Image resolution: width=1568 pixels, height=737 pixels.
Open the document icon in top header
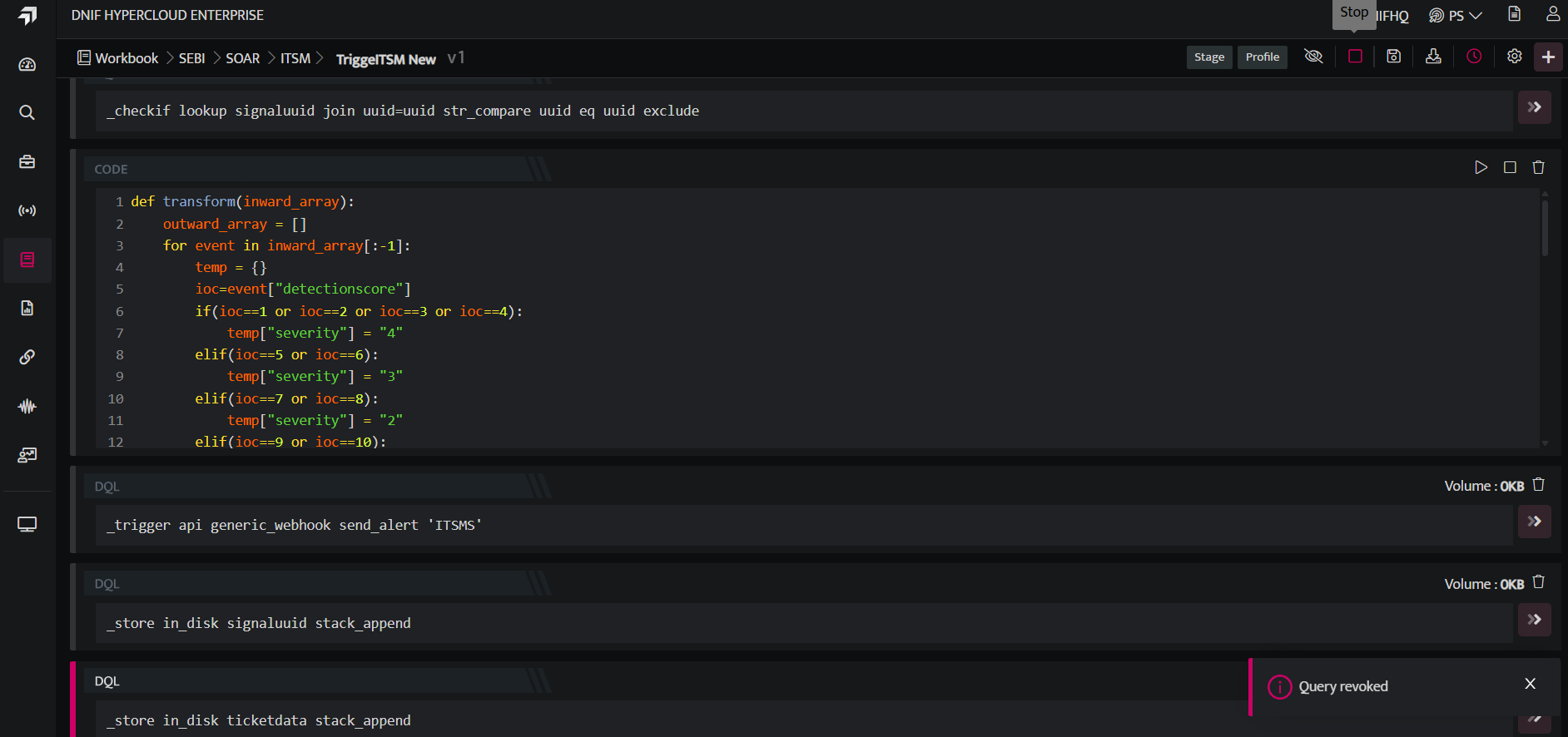pyautogui.click(x=1515, y=14)
